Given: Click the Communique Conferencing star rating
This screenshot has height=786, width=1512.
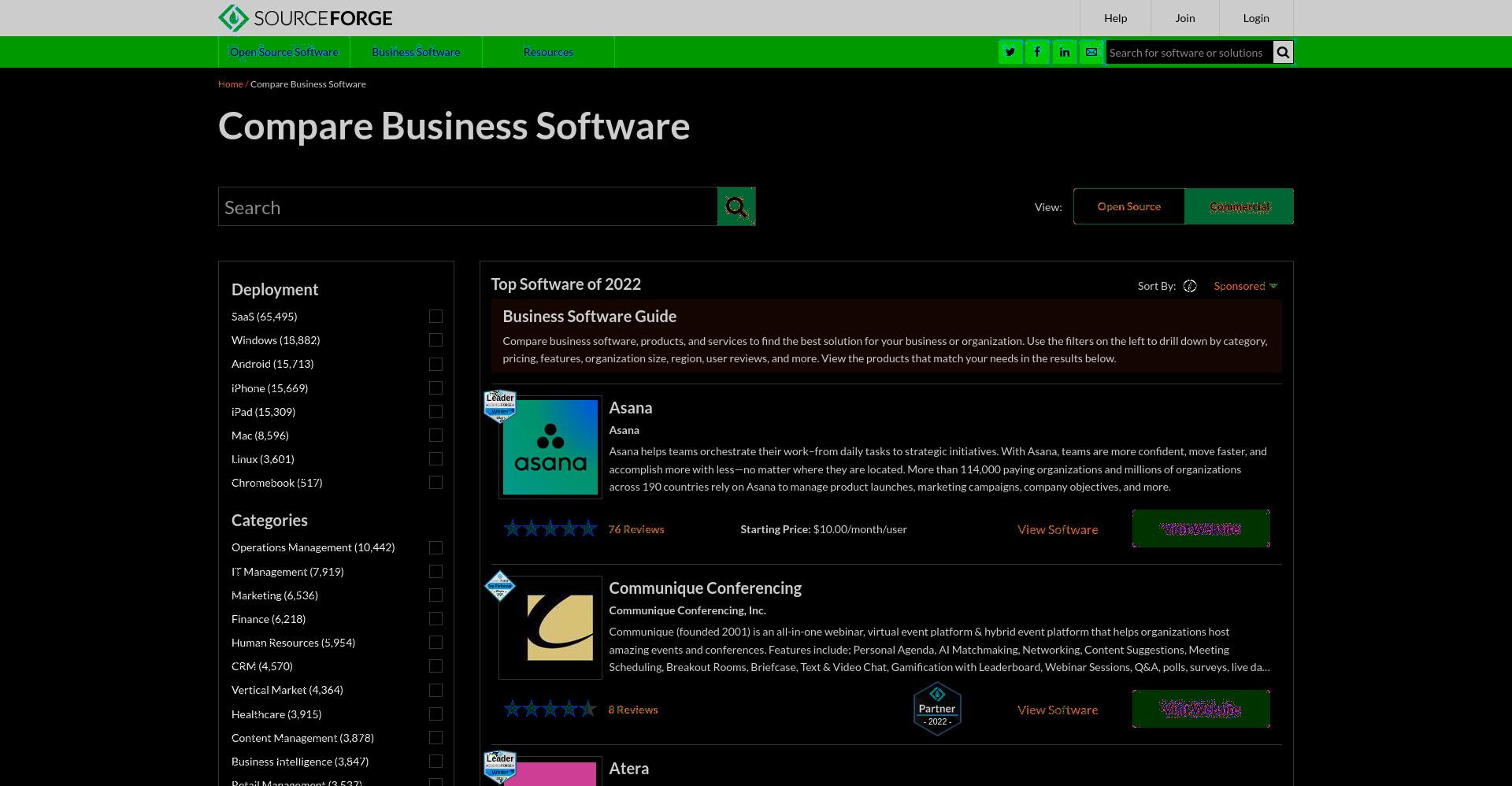Looking at the screenshot, I should pos(550,709).
